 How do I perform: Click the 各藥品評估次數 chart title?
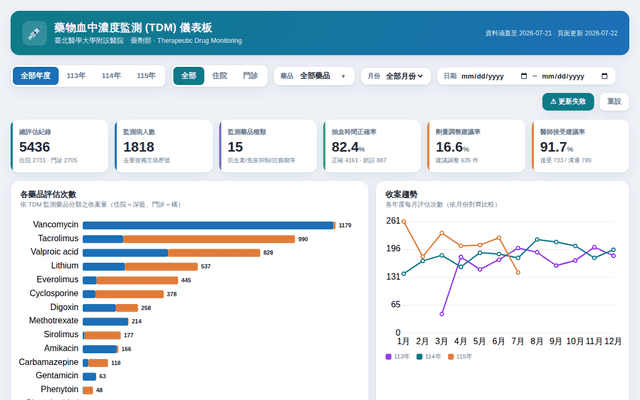pos(48,195)
